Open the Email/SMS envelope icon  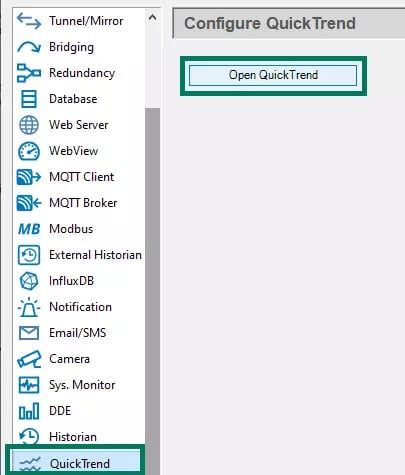click(29, 333)
